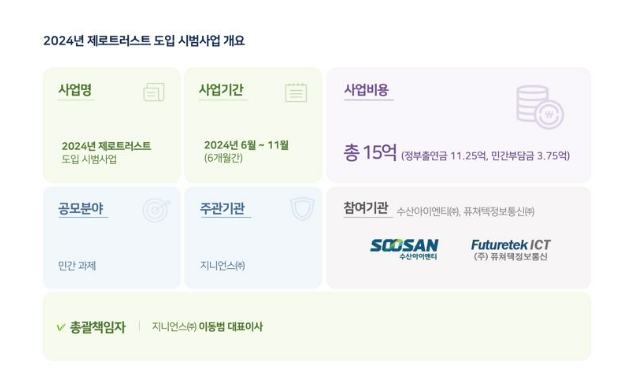Click the SOOSAN company logo

[404, 249]
